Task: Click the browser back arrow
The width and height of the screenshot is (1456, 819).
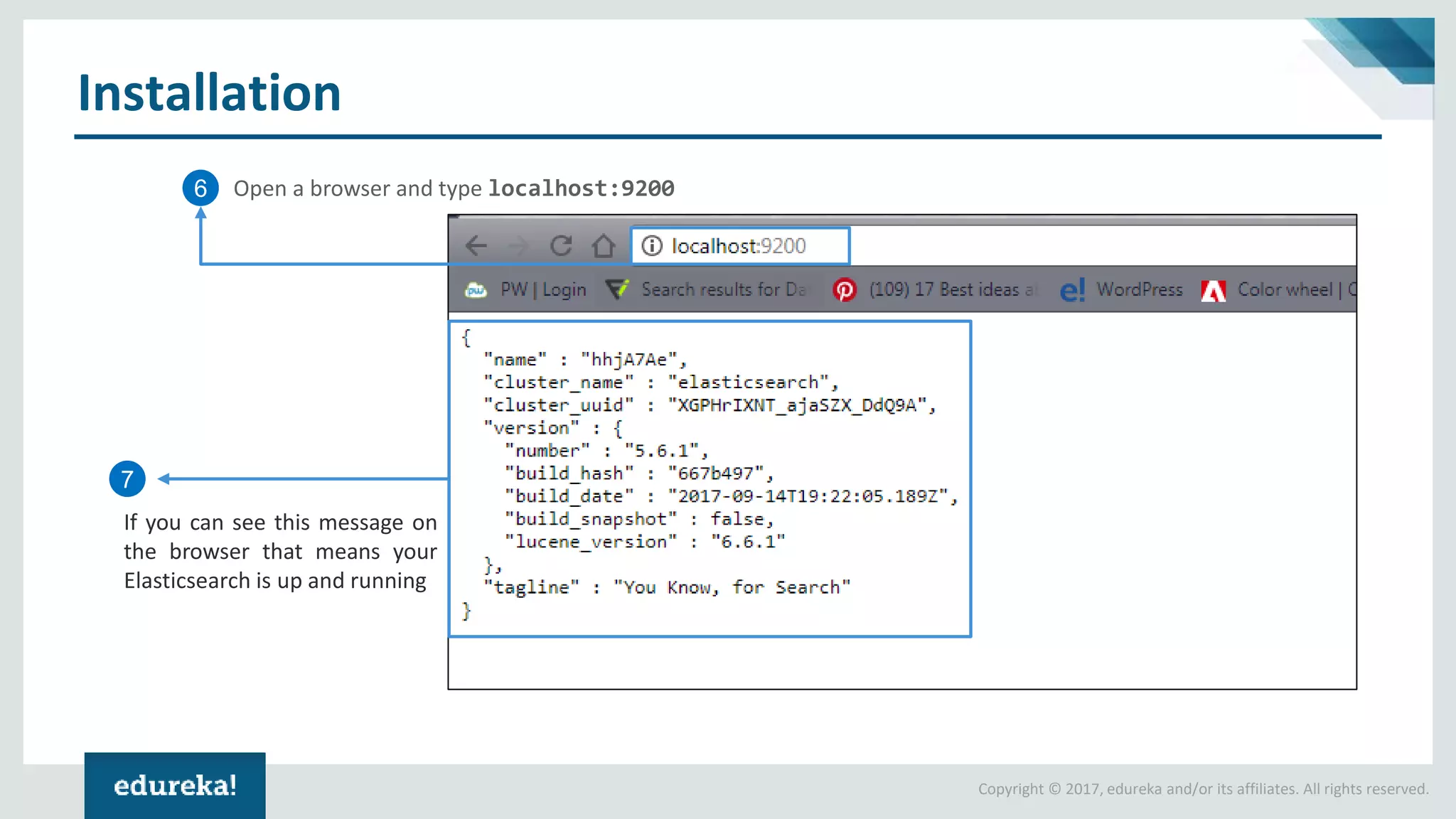Action: [476, 246]
